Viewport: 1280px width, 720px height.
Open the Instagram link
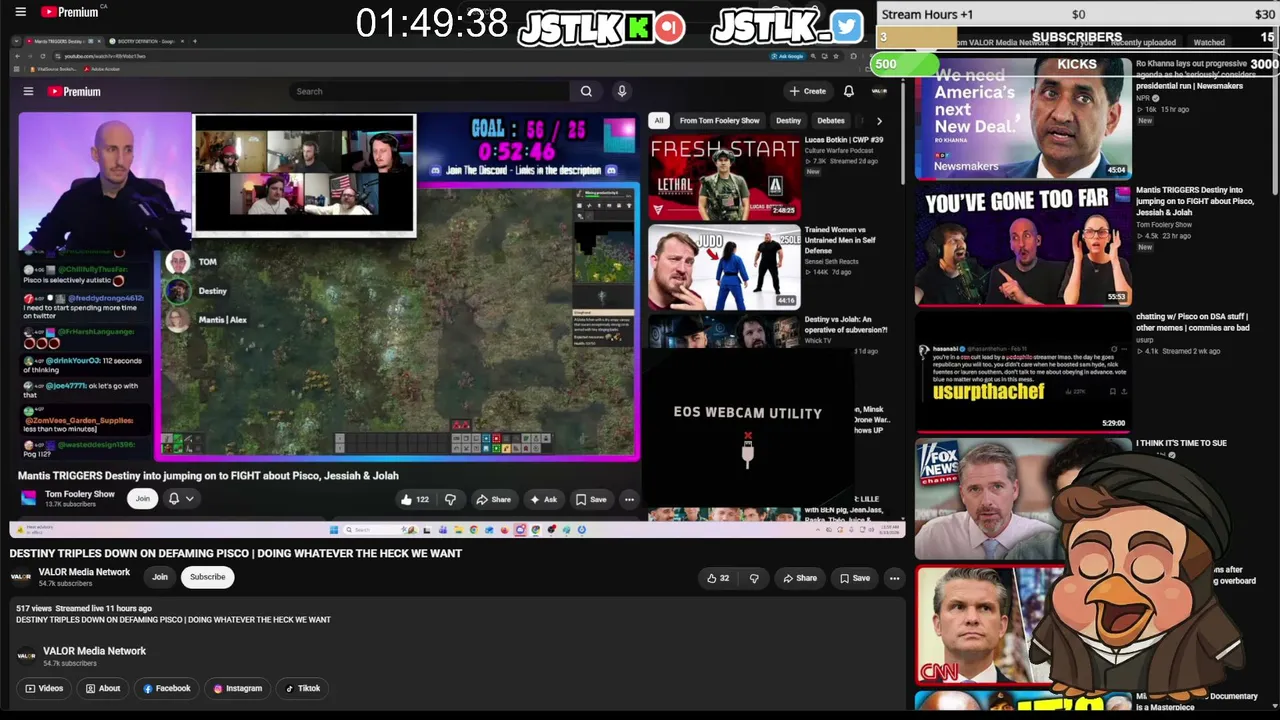click(238, 688)
